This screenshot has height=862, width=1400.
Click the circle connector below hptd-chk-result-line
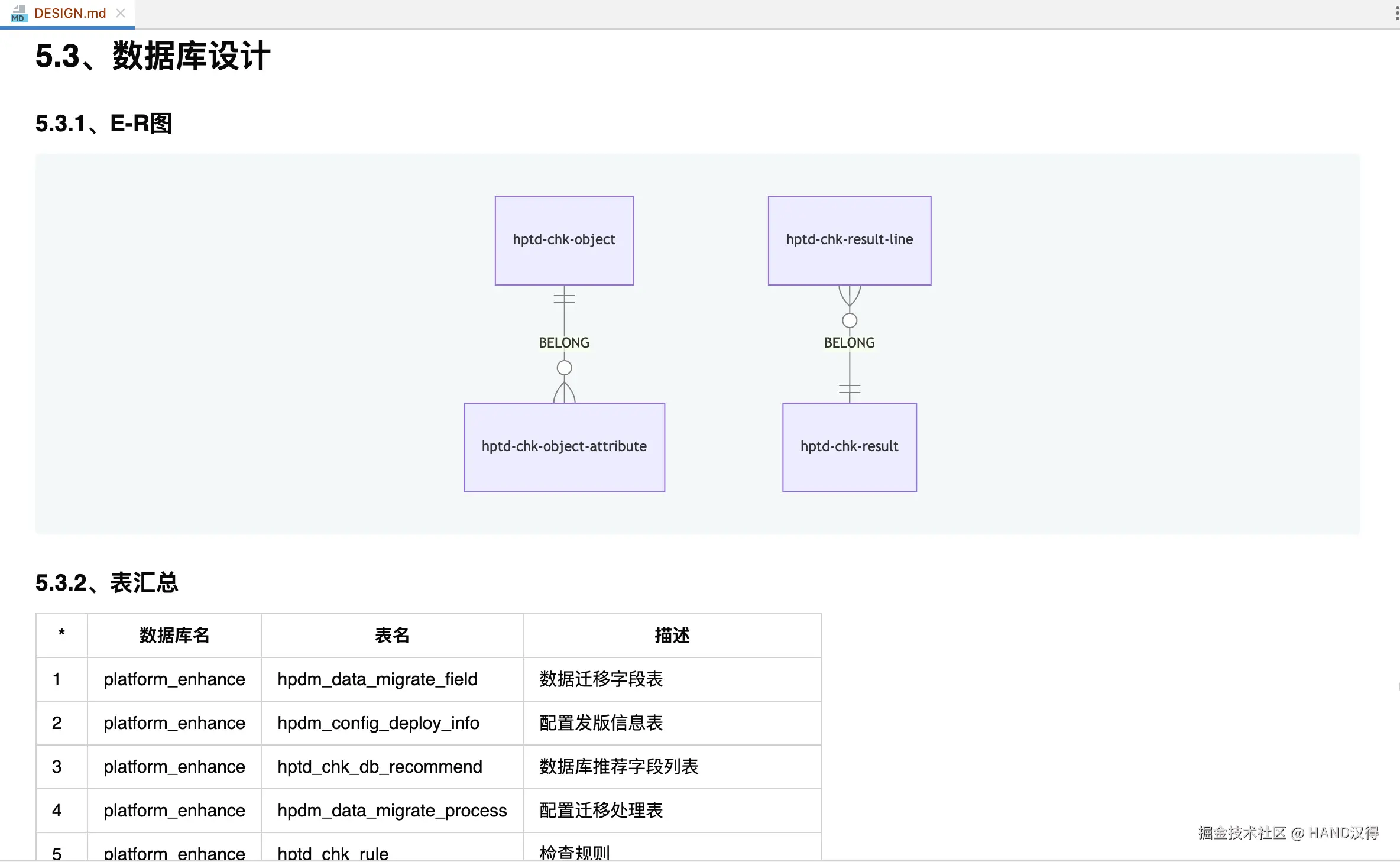click(x=849, y=320)
